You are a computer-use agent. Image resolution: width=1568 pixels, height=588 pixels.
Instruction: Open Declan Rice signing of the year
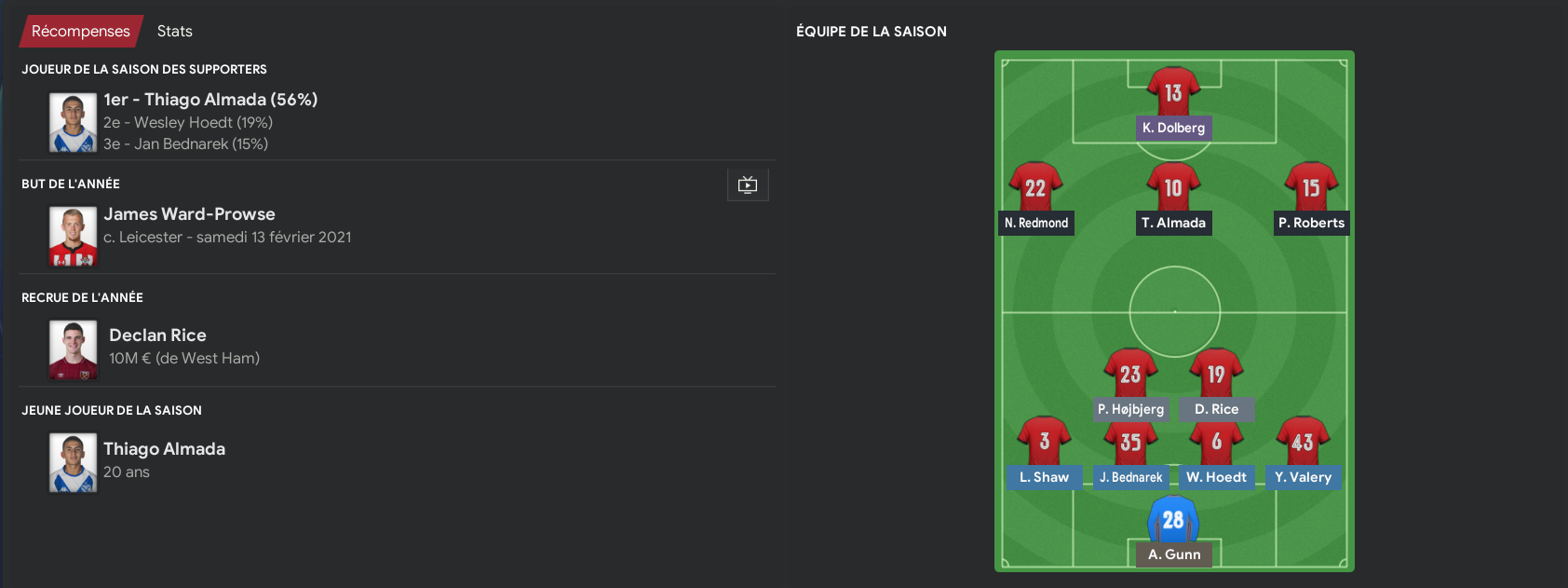click(157, 335)
